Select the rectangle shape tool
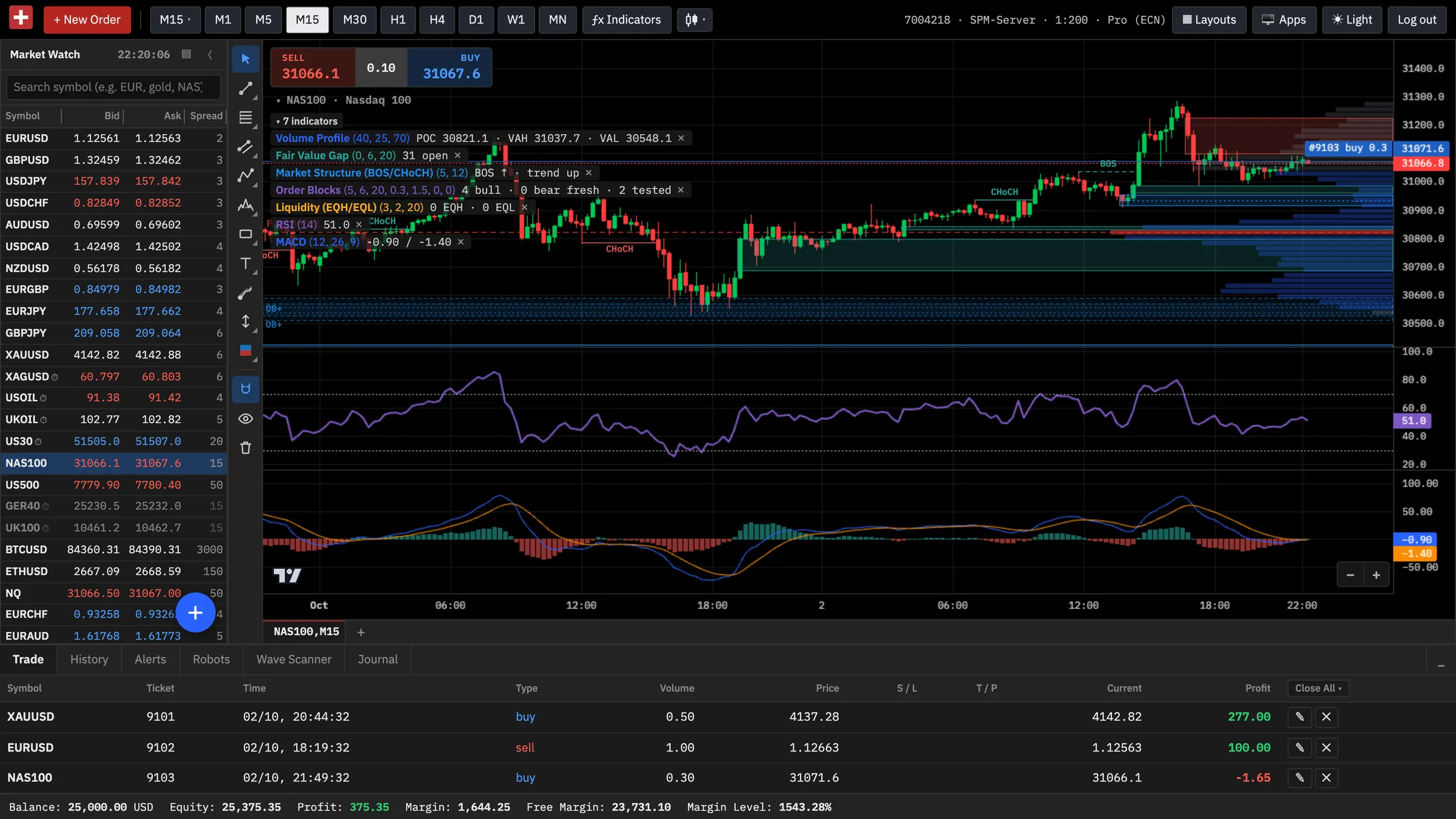The width and height of the screenshot is (1456, 819). click(246, 234)
